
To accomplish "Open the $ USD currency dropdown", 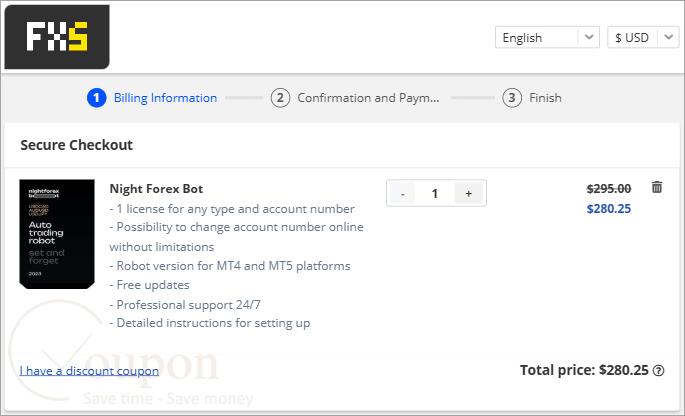I will pyautogui.click(x=643, y=37).
